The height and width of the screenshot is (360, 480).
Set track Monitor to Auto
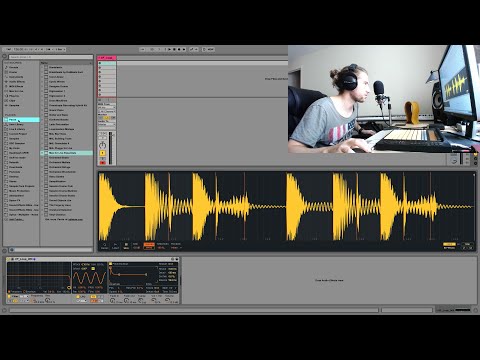(106, 118)
